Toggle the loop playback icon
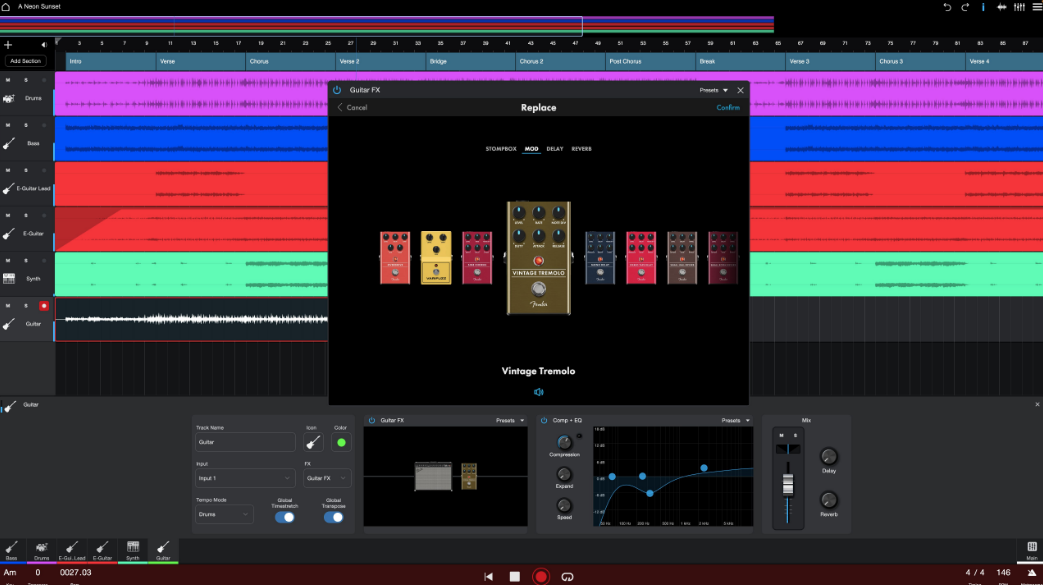Image resolution: width=1043 pixels, height=585 pixels. click(x=567, y=576)
